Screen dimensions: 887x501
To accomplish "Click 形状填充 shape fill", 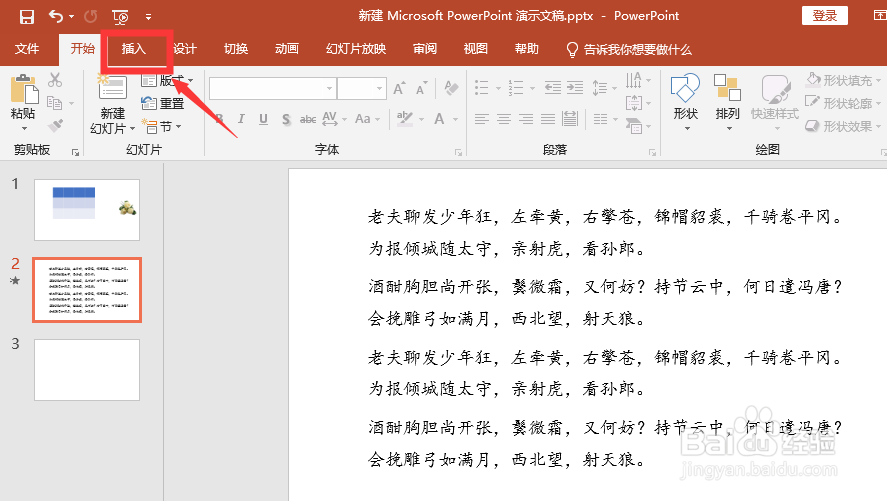I will click(x=843, y=81).
